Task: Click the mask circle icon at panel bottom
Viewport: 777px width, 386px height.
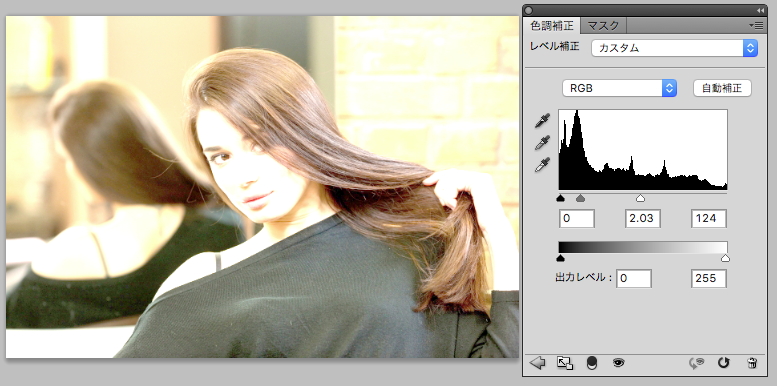Action: click(x=592, y=363)
